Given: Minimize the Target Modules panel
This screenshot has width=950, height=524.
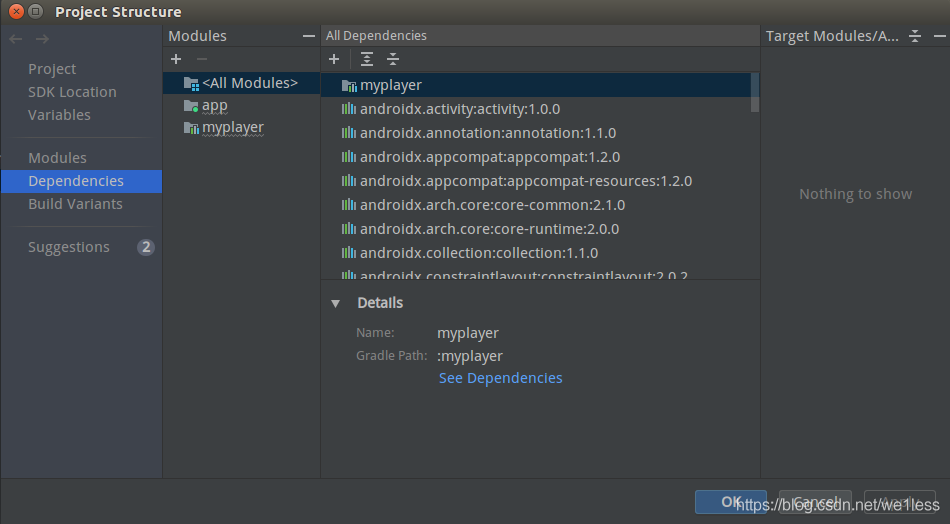Looking at the screenshot, I should coord(940,36).
